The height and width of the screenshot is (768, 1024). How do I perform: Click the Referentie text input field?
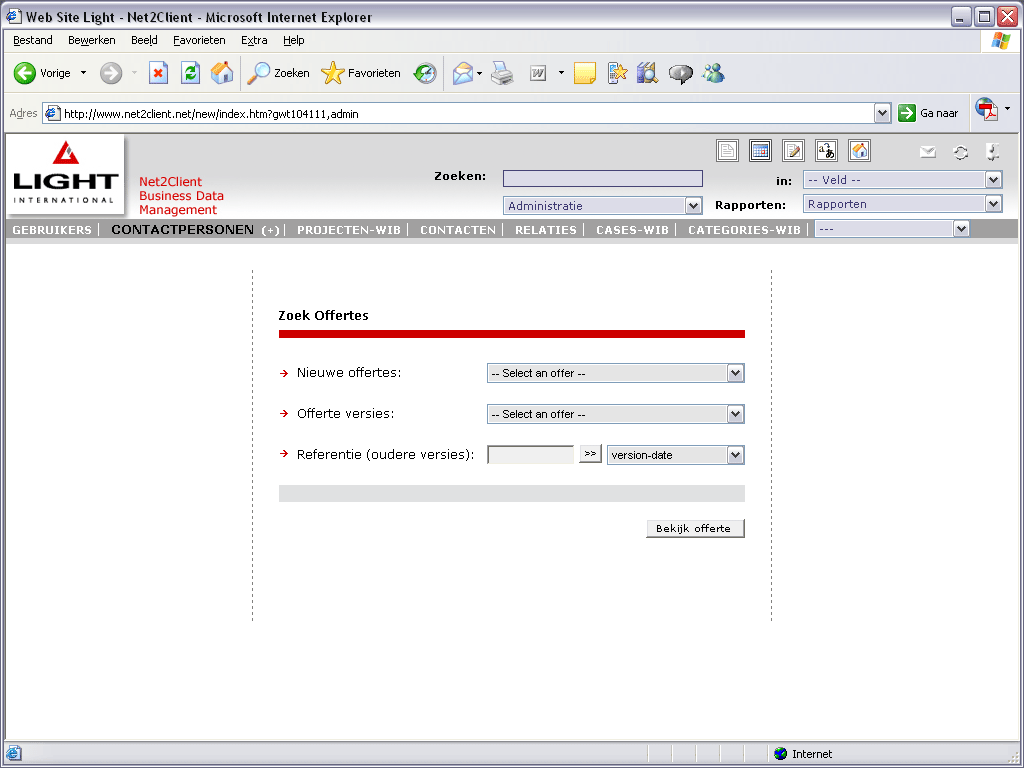pos(530,455)
